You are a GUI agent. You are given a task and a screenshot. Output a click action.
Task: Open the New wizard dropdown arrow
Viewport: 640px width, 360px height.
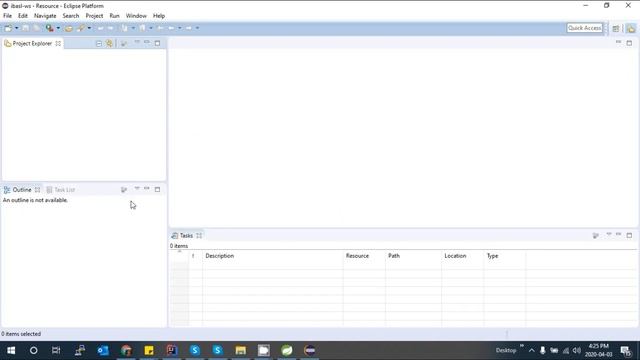click(x=16, y=28)
